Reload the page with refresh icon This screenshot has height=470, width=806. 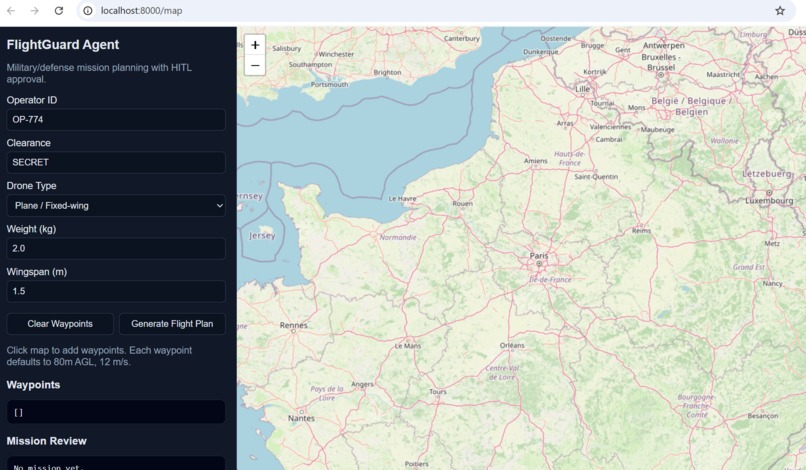tap(59, 10)
